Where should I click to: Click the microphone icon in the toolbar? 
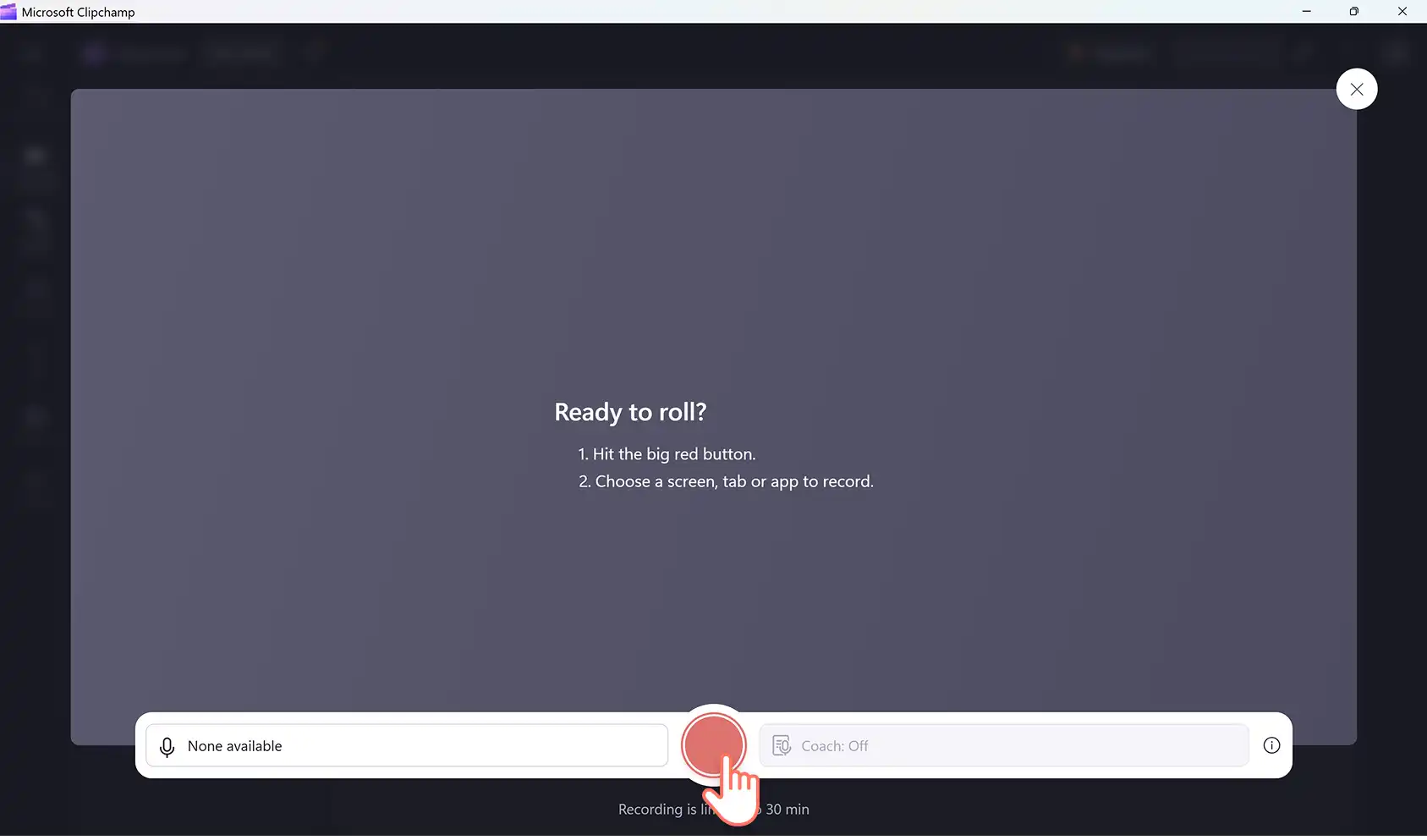tap(167, 746)
